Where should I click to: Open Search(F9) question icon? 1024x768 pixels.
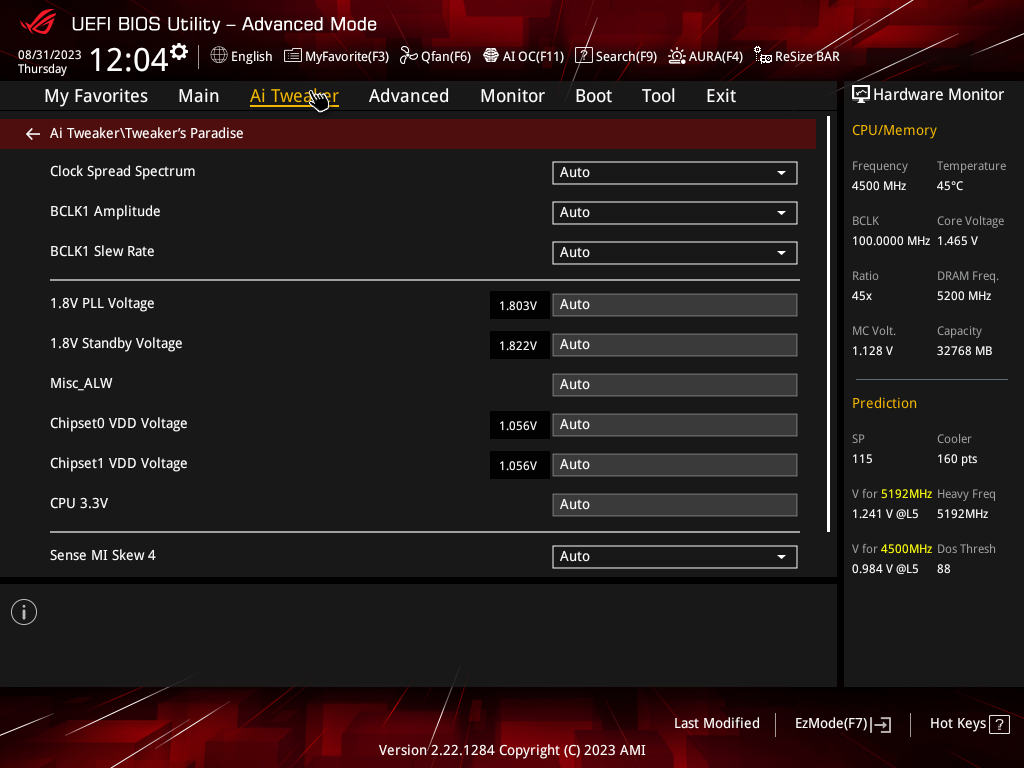(x=583, y=56)
